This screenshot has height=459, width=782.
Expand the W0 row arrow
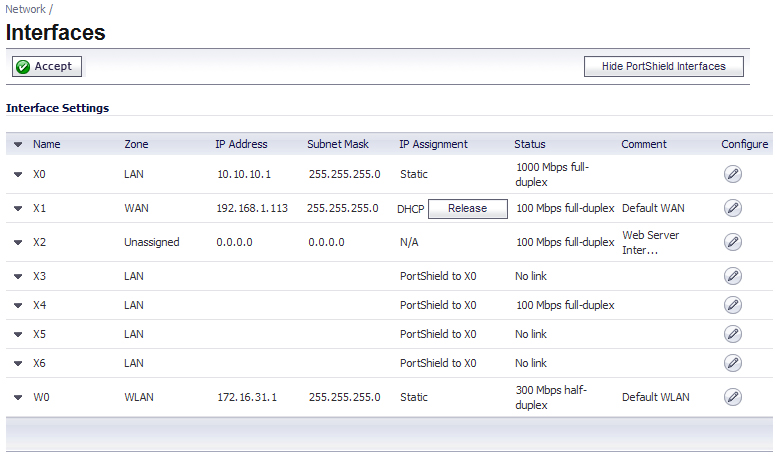coord(18,398)
